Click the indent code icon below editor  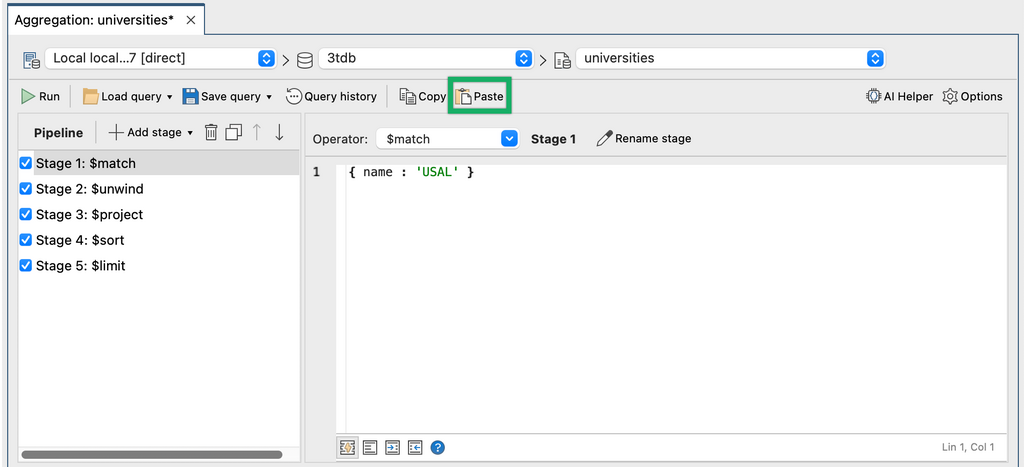pyautogui.click(x=392, y=448)
